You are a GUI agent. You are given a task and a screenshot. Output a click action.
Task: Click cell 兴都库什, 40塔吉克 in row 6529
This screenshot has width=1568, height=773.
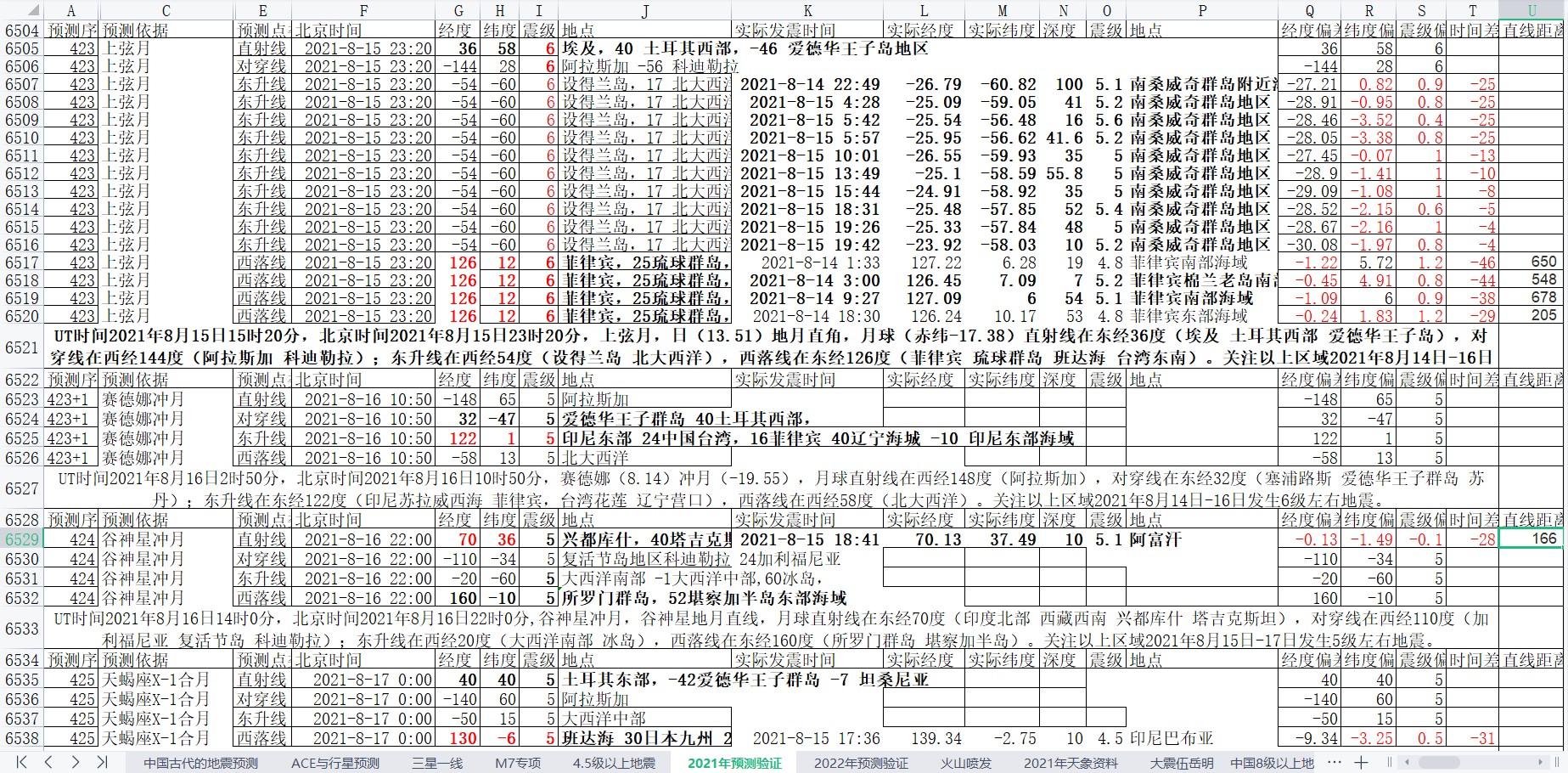click(x=645, y=539)
